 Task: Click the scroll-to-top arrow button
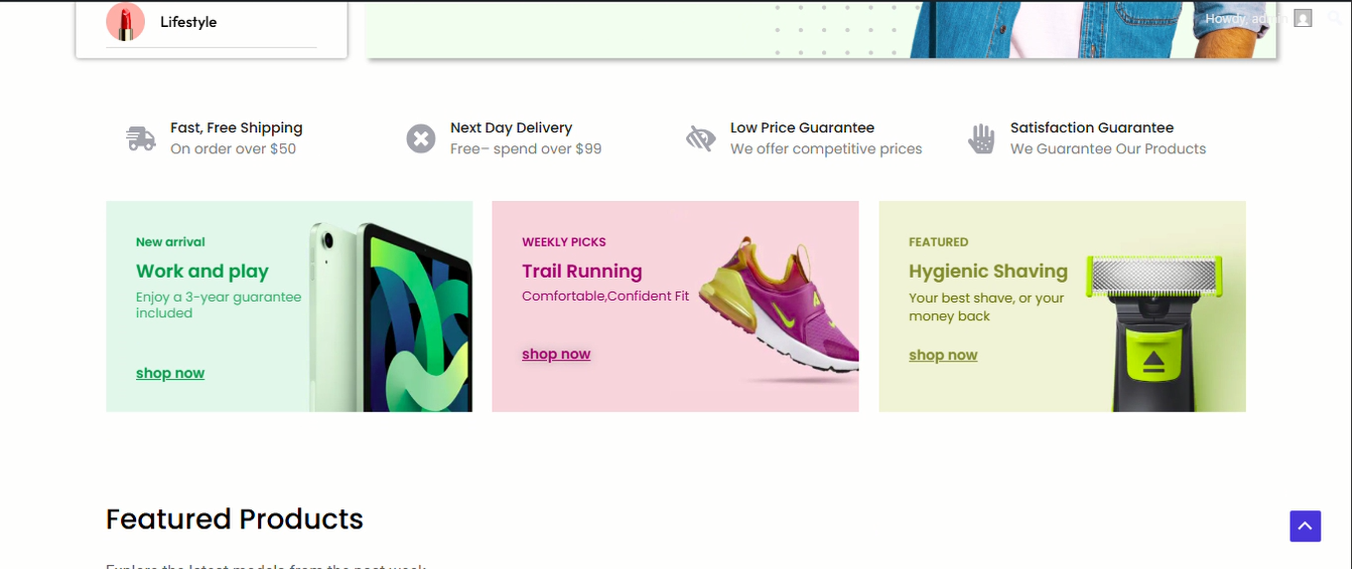(x=1305, y=526)
